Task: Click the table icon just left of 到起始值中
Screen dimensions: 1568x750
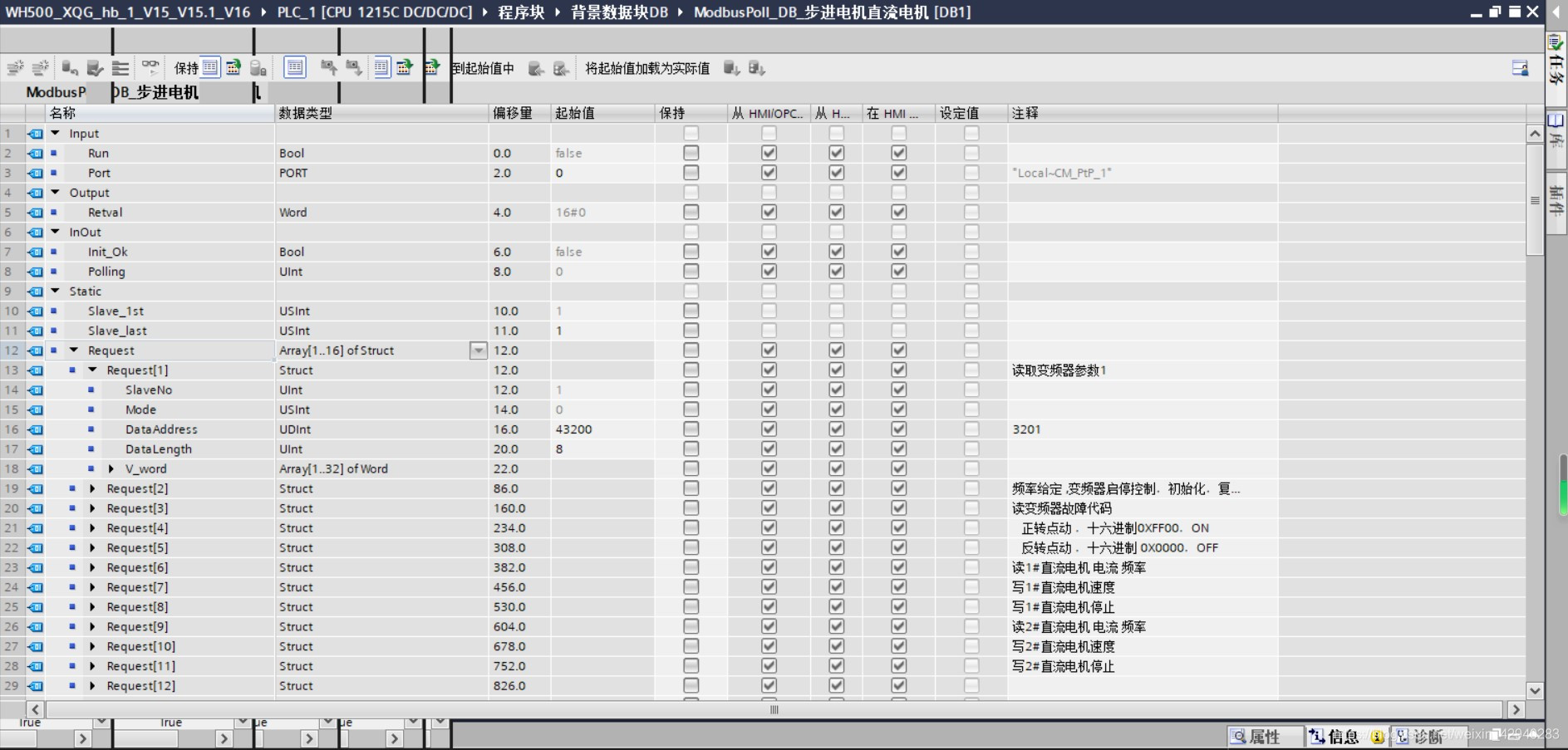Action: coord(432,67)
